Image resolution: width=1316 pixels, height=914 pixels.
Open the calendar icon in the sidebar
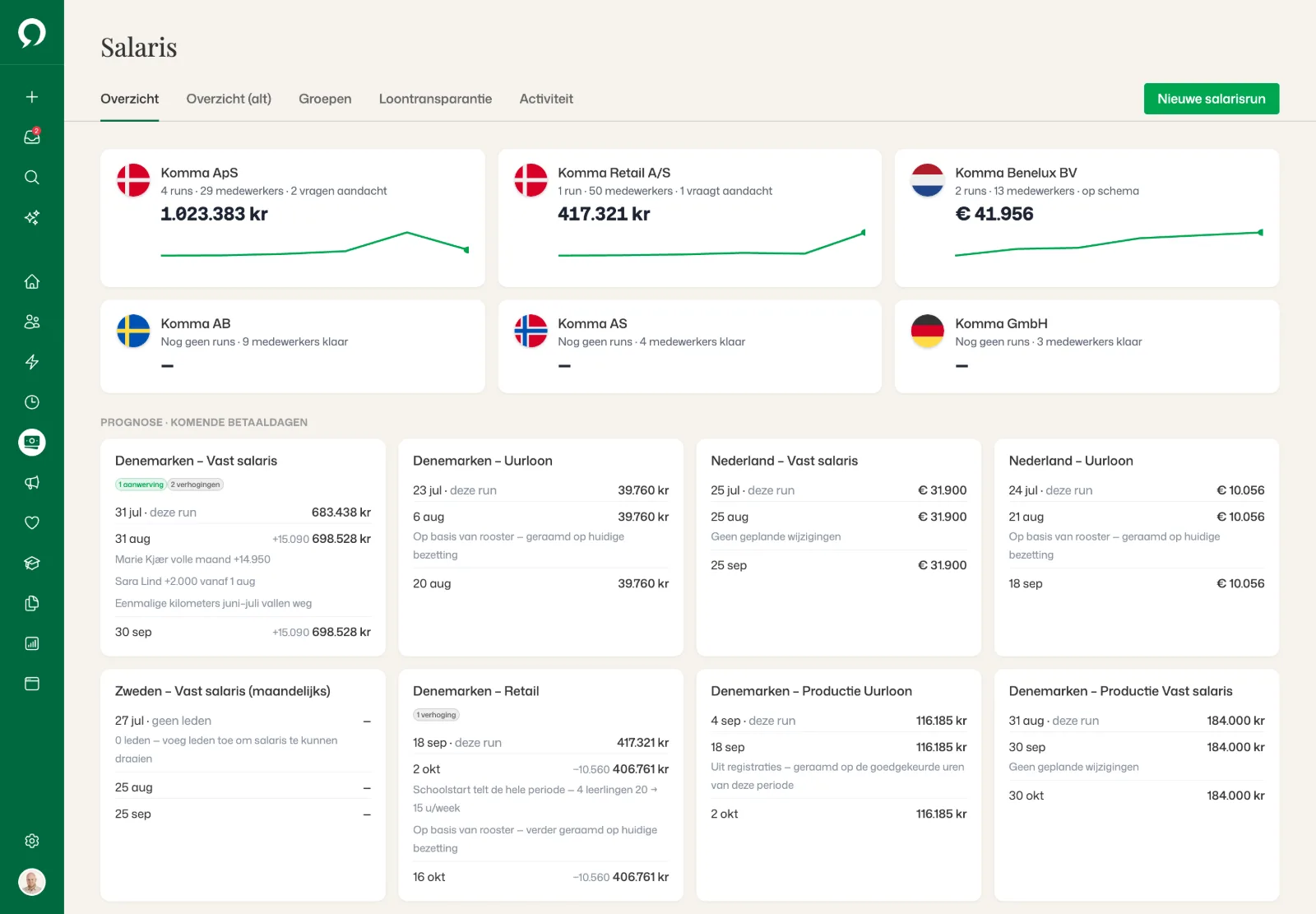click(32, 684)
